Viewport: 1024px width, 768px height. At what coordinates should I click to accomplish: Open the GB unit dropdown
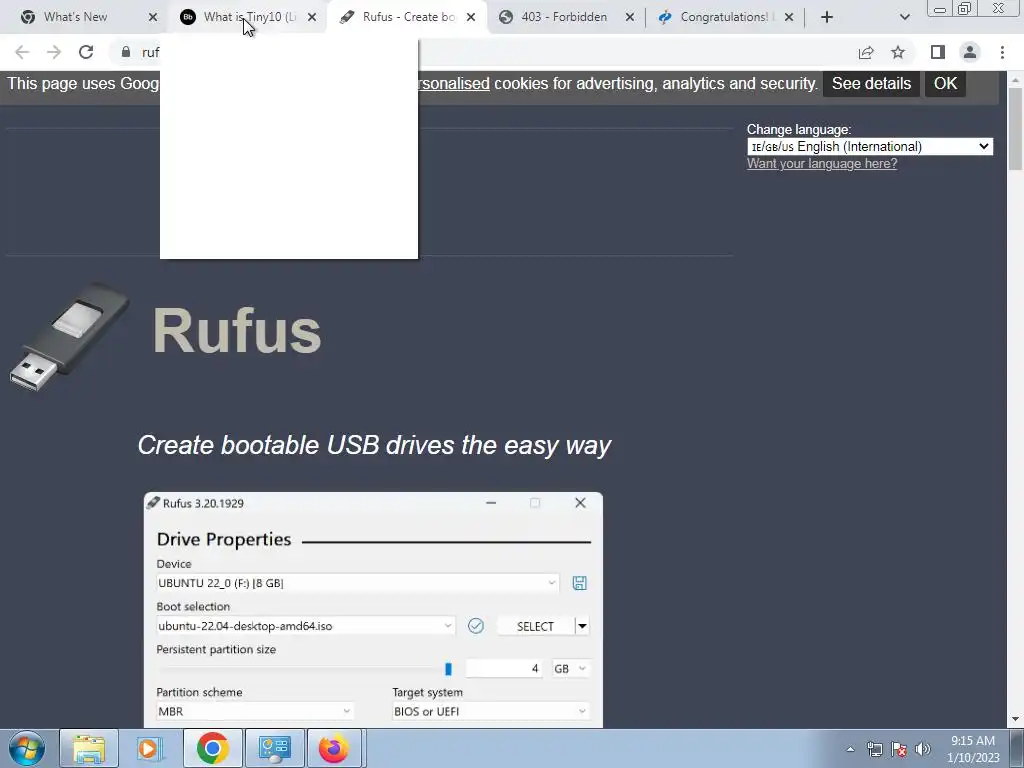click(x=570, y=668)
